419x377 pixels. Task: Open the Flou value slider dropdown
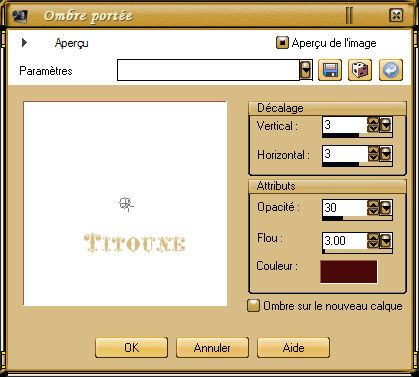click(x=386, y=241)
